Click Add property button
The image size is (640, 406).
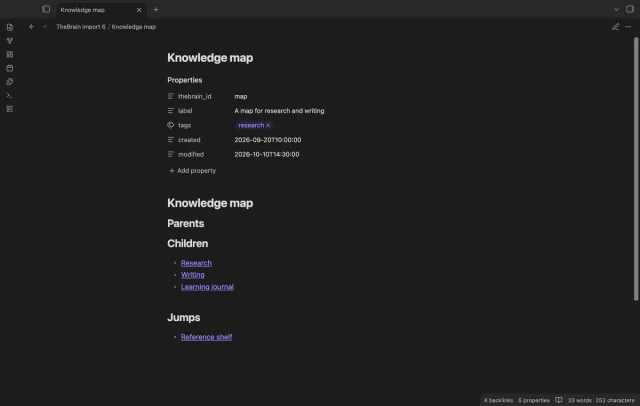[x=193, y=171]
